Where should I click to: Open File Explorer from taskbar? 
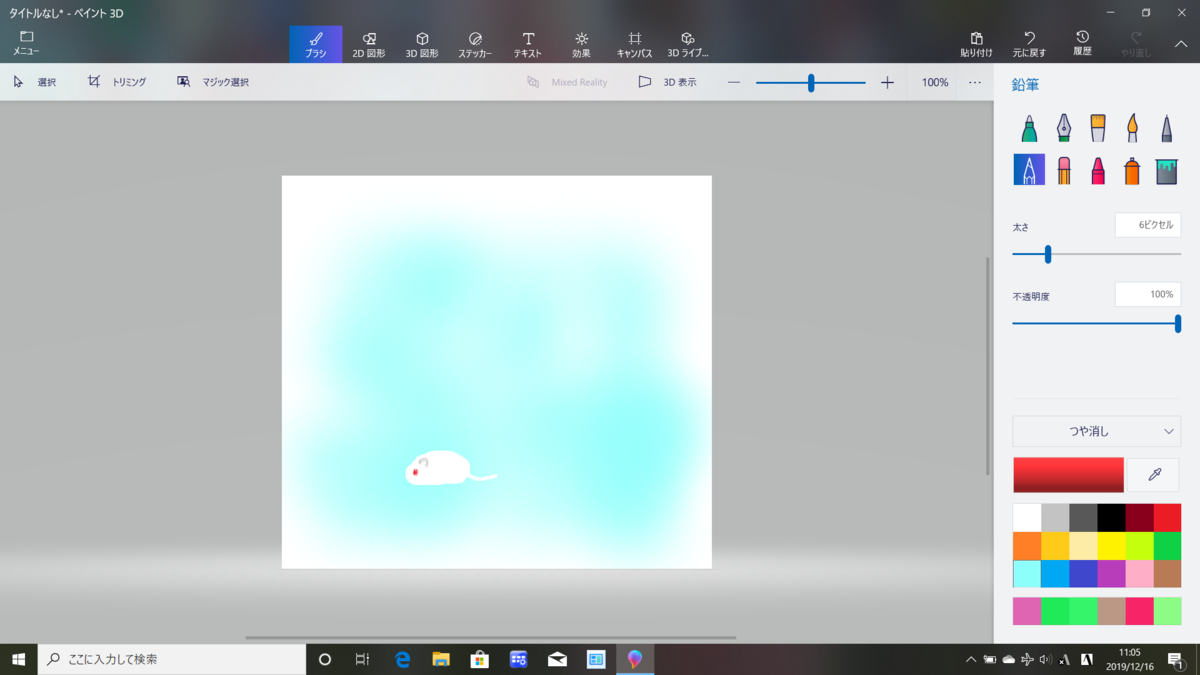point(441,659)
